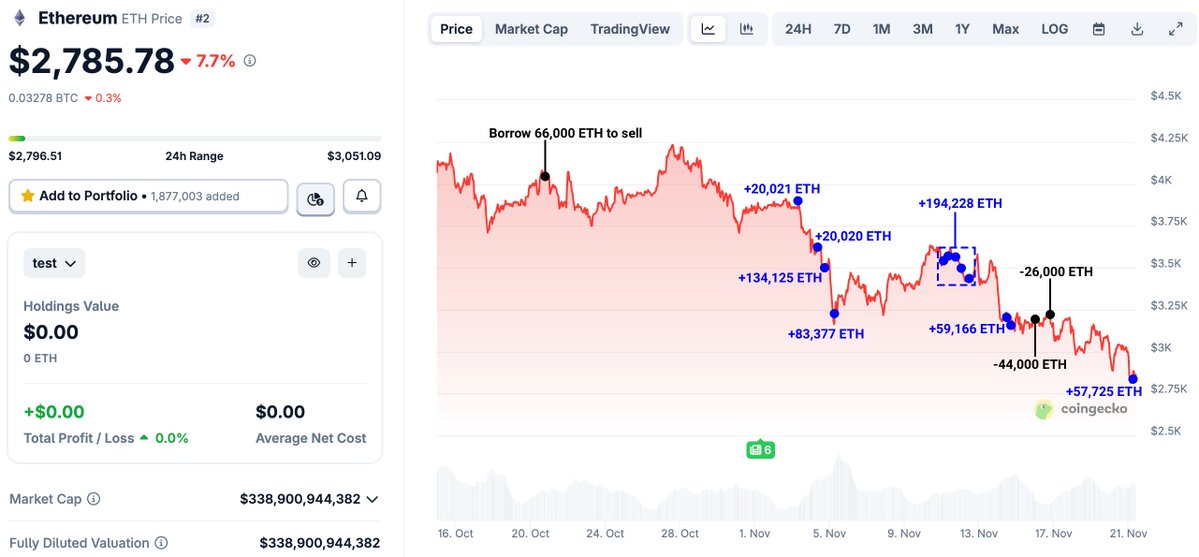The width and height of the screenshot is (1199, 557).
Task: Click the download chart data icon
Action: tap(1137, 29)
